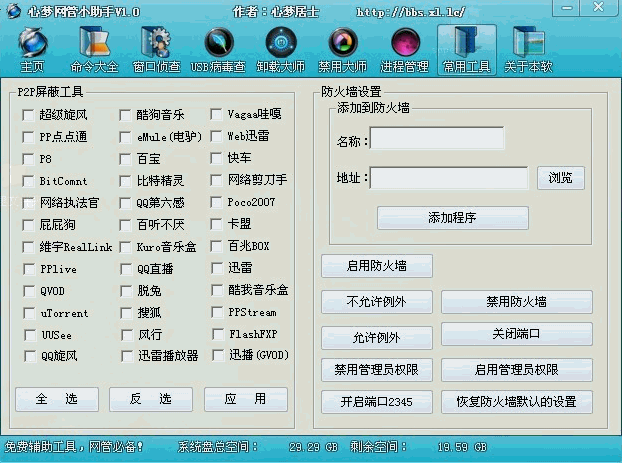The width and height of the screenshot is (622, 463).
Task: Click the 不允许例外 button
Action: pyautogui.click(x=377, y=302)
